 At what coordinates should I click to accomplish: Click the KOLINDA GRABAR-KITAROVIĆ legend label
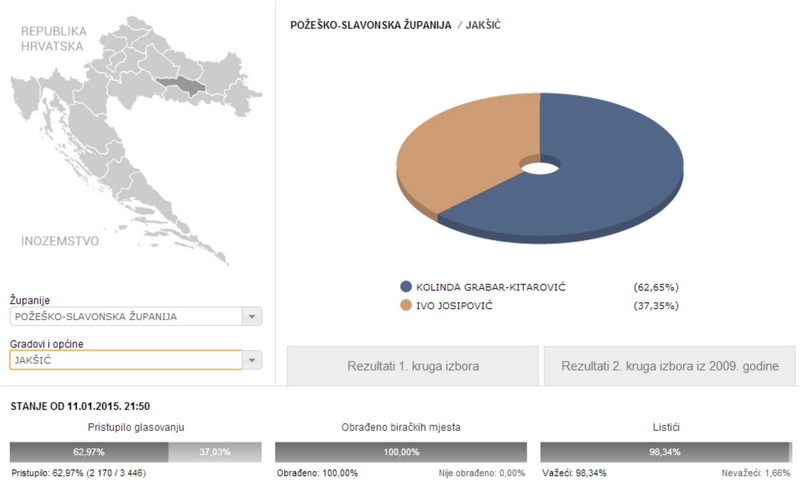pos(491,287)
